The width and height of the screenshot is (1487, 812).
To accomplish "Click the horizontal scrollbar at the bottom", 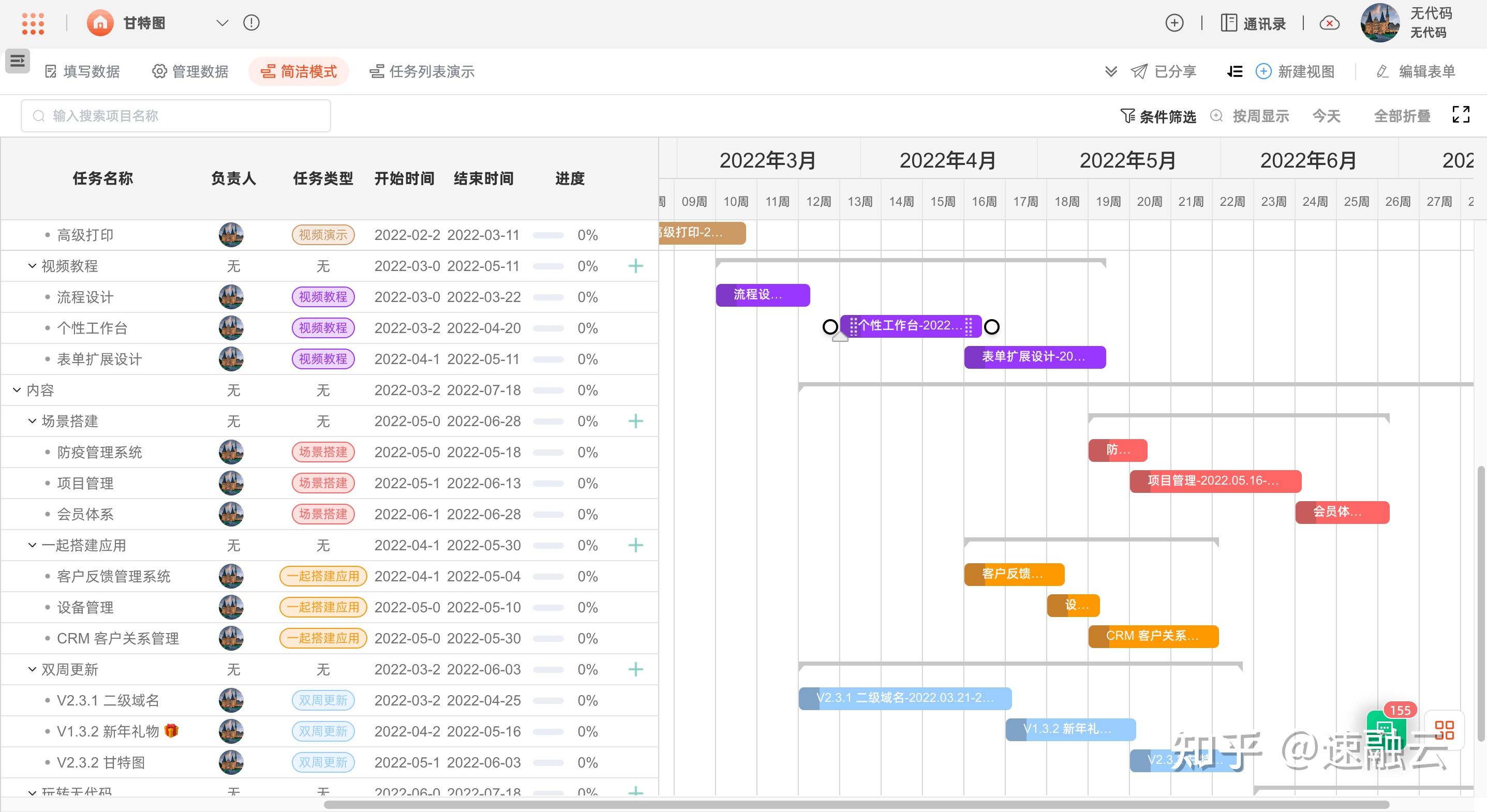I will coord(857,804).
